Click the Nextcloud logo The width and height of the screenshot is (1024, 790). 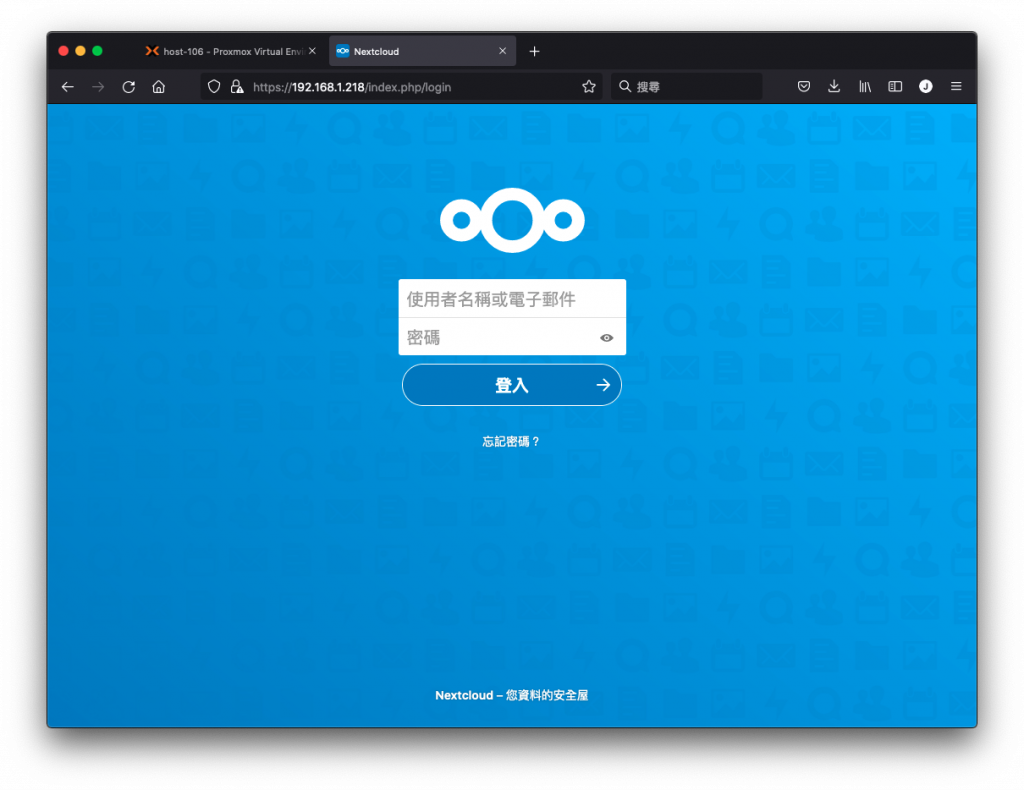pyautogui.click(x=512, y=220)
